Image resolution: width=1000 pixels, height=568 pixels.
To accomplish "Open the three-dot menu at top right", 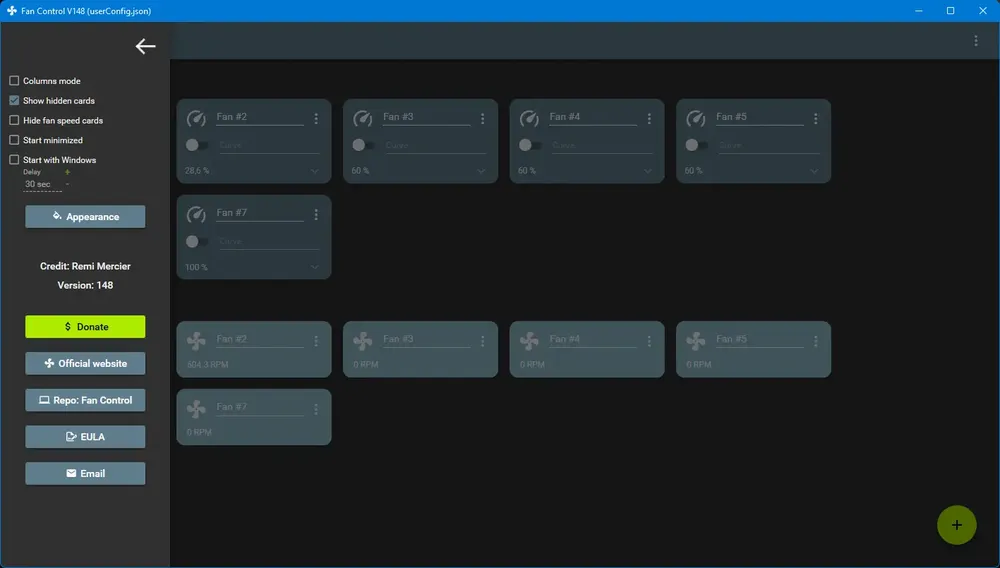I will pos(975,41).
